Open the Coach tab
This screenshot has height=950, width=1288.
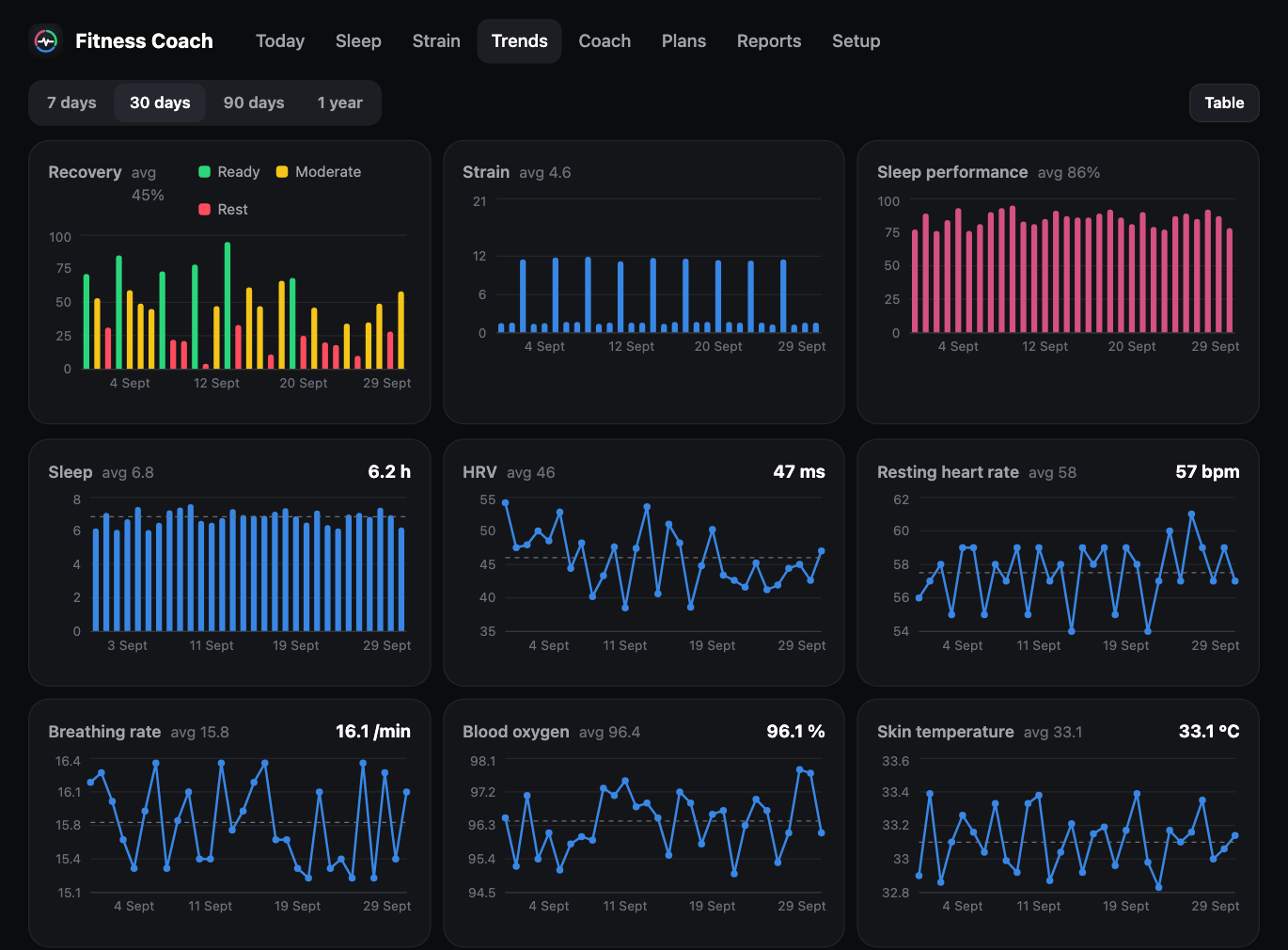605,41
